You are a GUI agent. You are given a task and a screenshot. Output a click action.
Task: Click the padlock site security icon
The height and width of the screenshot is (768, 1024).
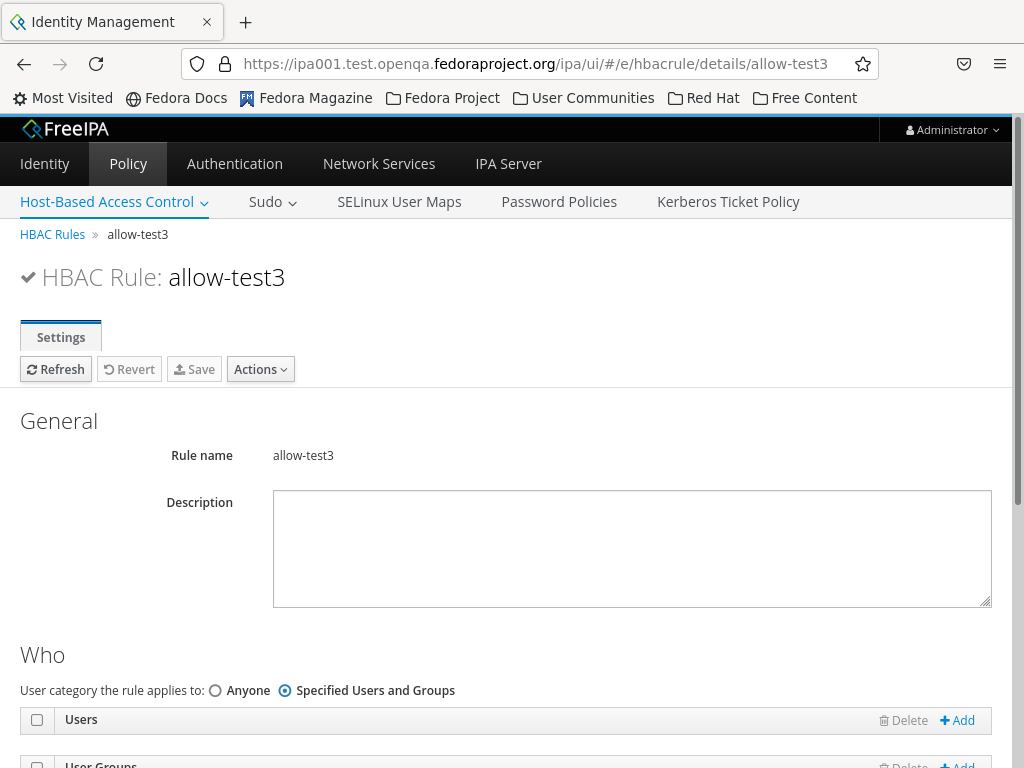225,64
